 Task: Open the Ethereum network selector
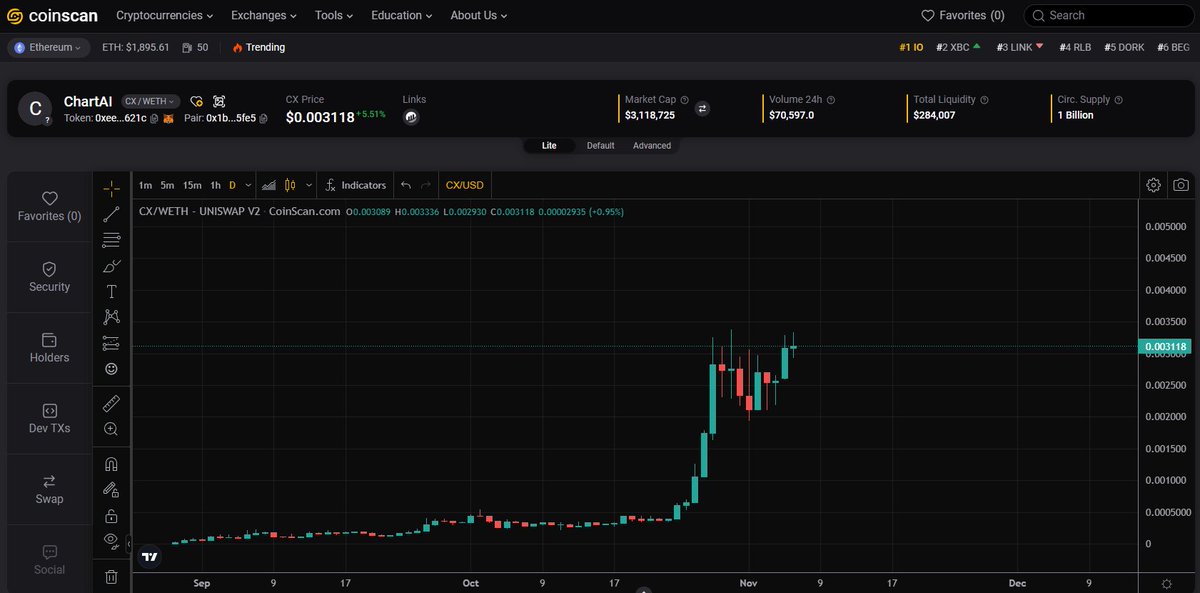pyautogui.click(x=48, y=47)
